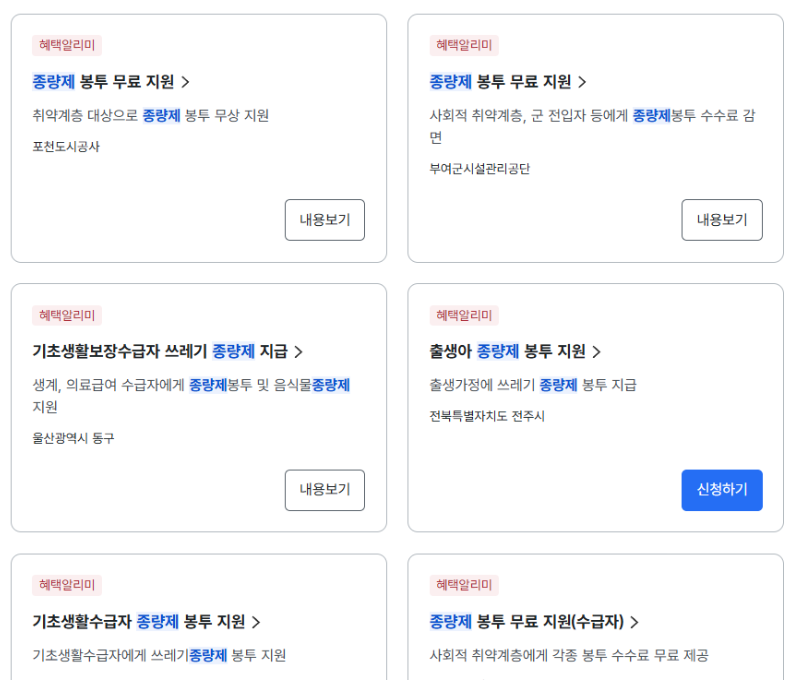Open 내용보기 for 포천도시공사 card

click(324, 220)
